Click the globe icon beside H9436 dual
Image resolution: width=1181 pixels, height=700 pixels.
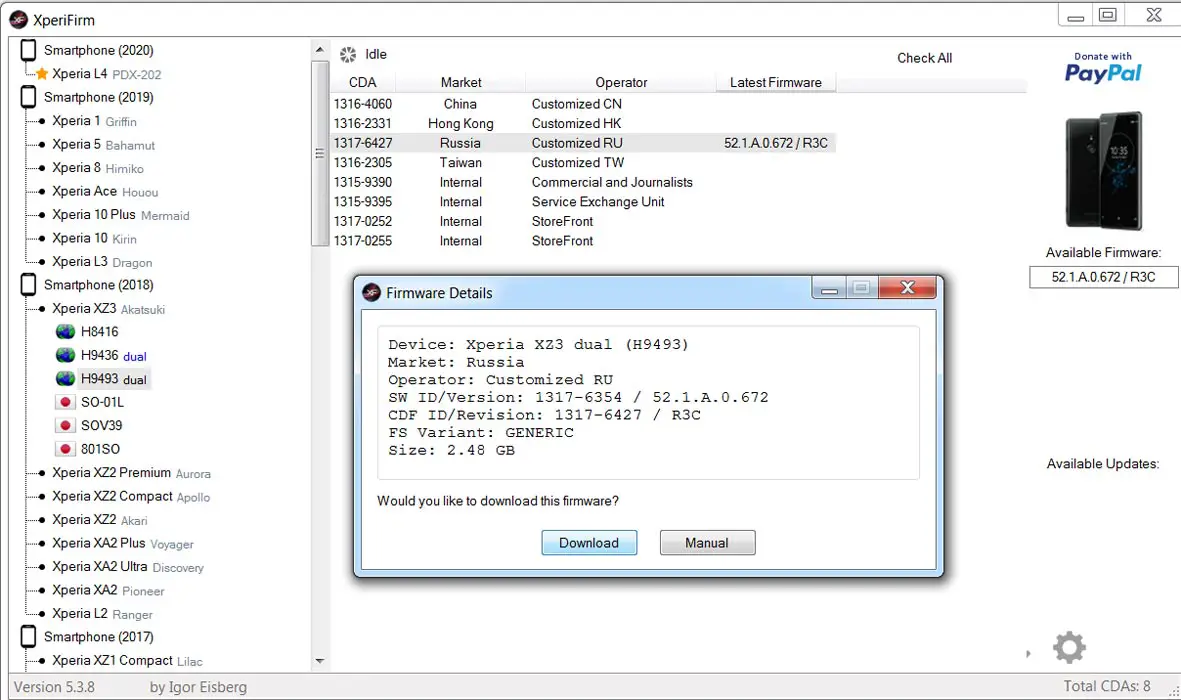[66, 355]
